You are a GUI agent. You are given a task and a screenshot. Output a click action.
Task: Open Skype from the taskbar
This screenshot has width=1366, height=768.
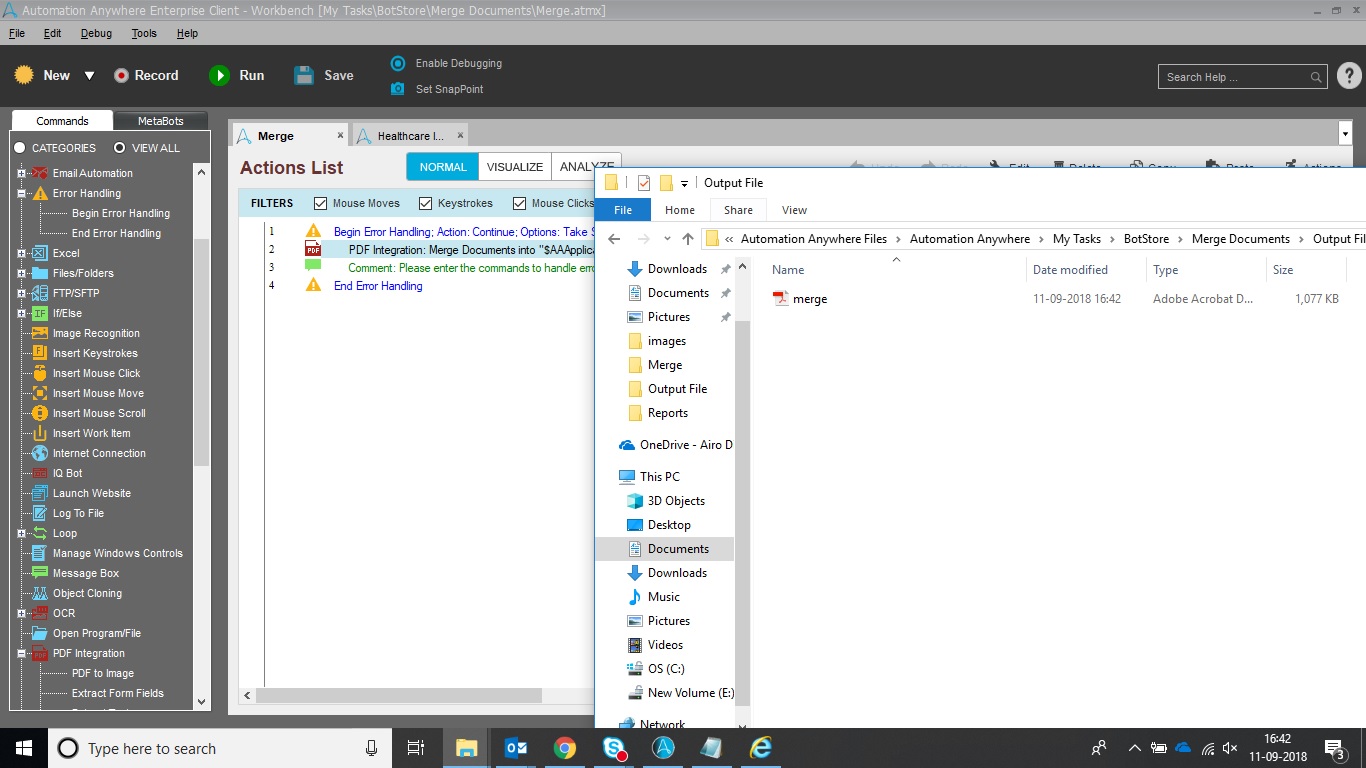614,748
